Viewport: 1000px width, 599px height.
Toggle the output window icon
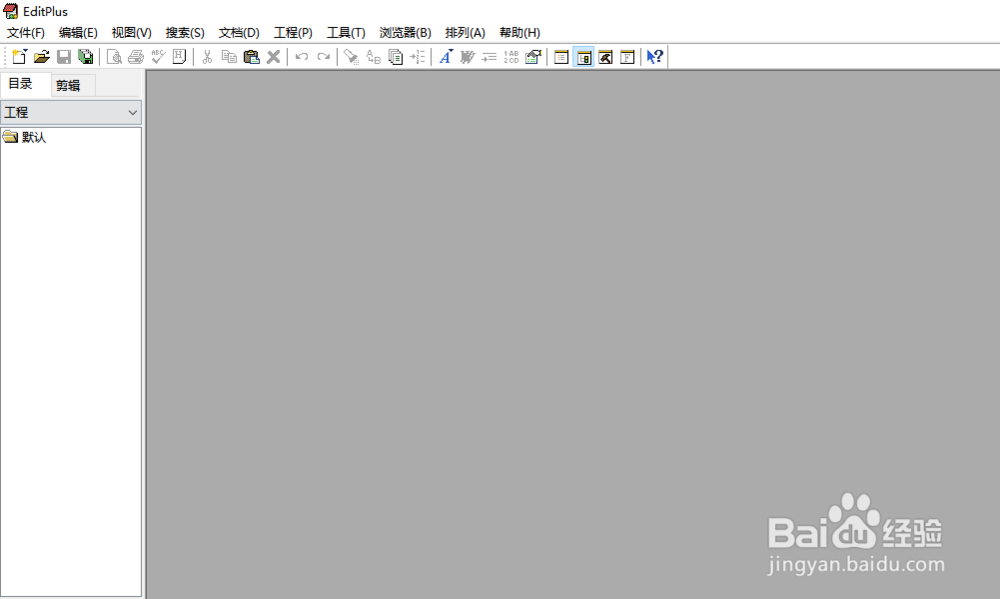pos(605,57)
